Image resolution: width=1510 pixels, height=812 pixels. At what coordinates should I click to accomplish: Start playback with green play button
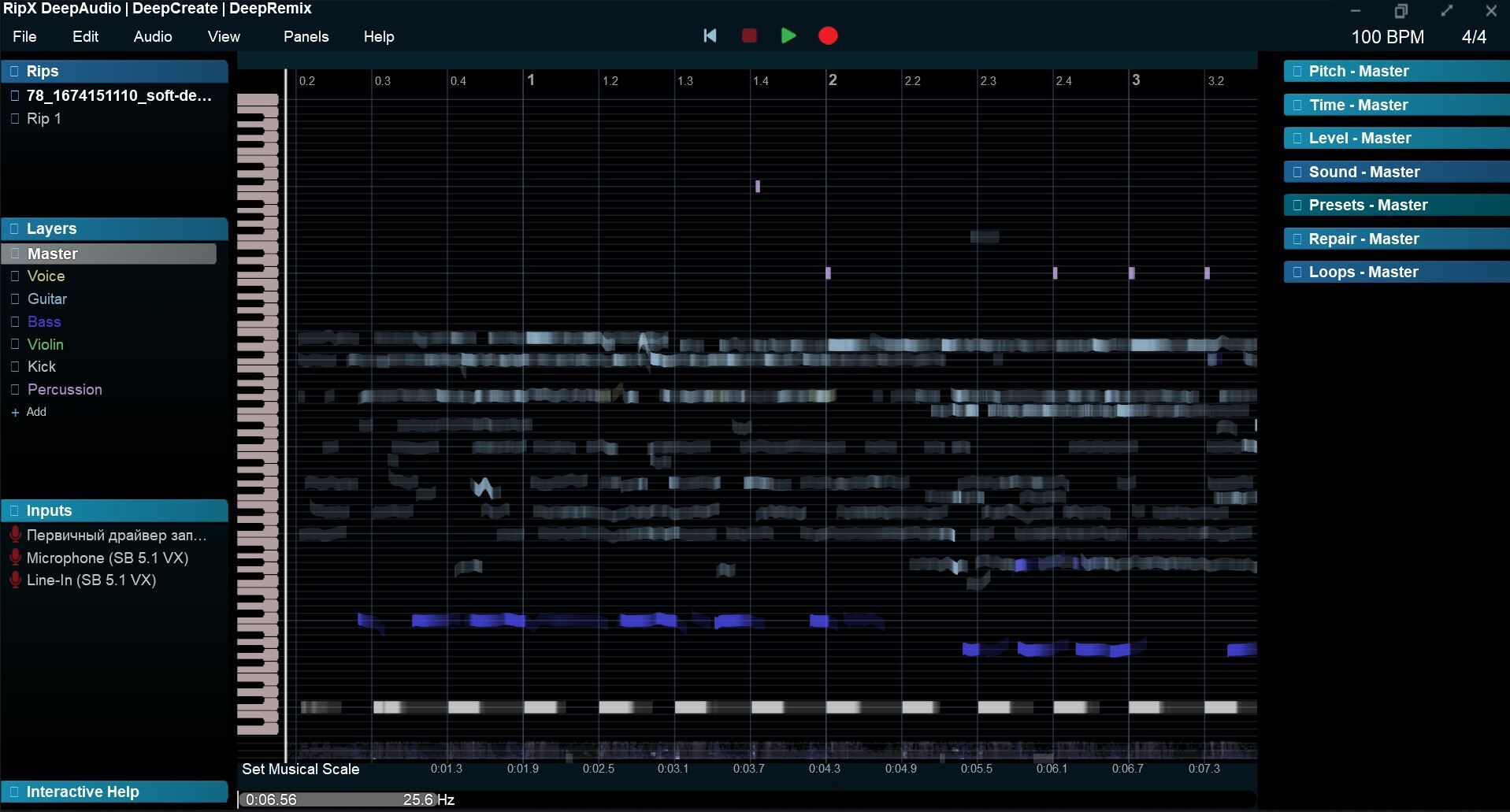pos(788,35)
